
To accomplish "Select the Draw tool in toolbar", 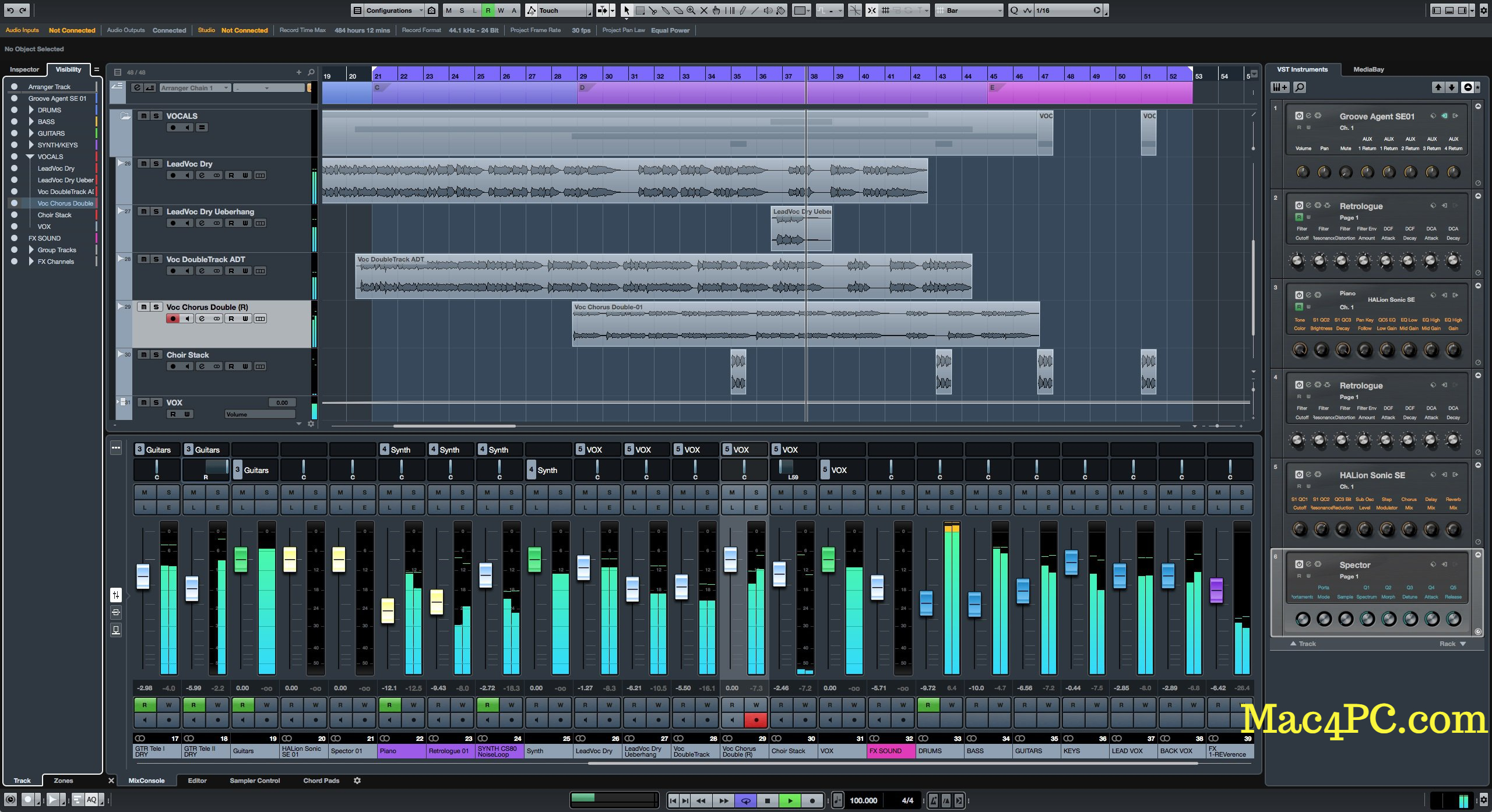I will tap(740, 10).
